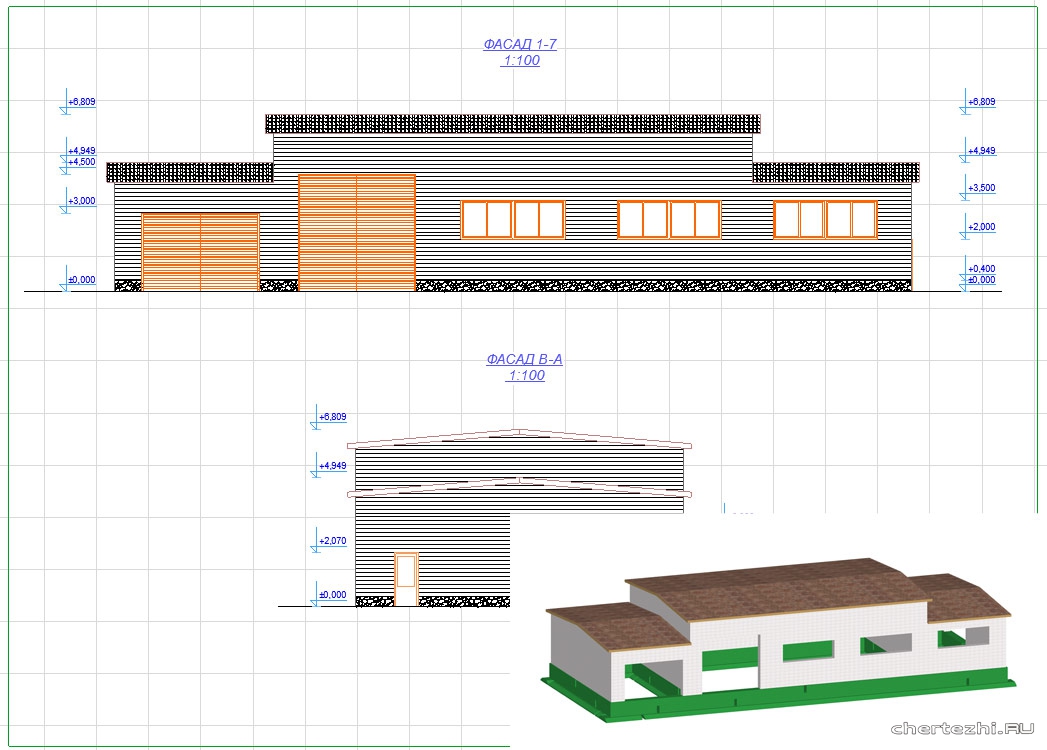Select the +2,000 elevation marker on right
Screen dimensions: 1047x750
click(x=981, y=227)
